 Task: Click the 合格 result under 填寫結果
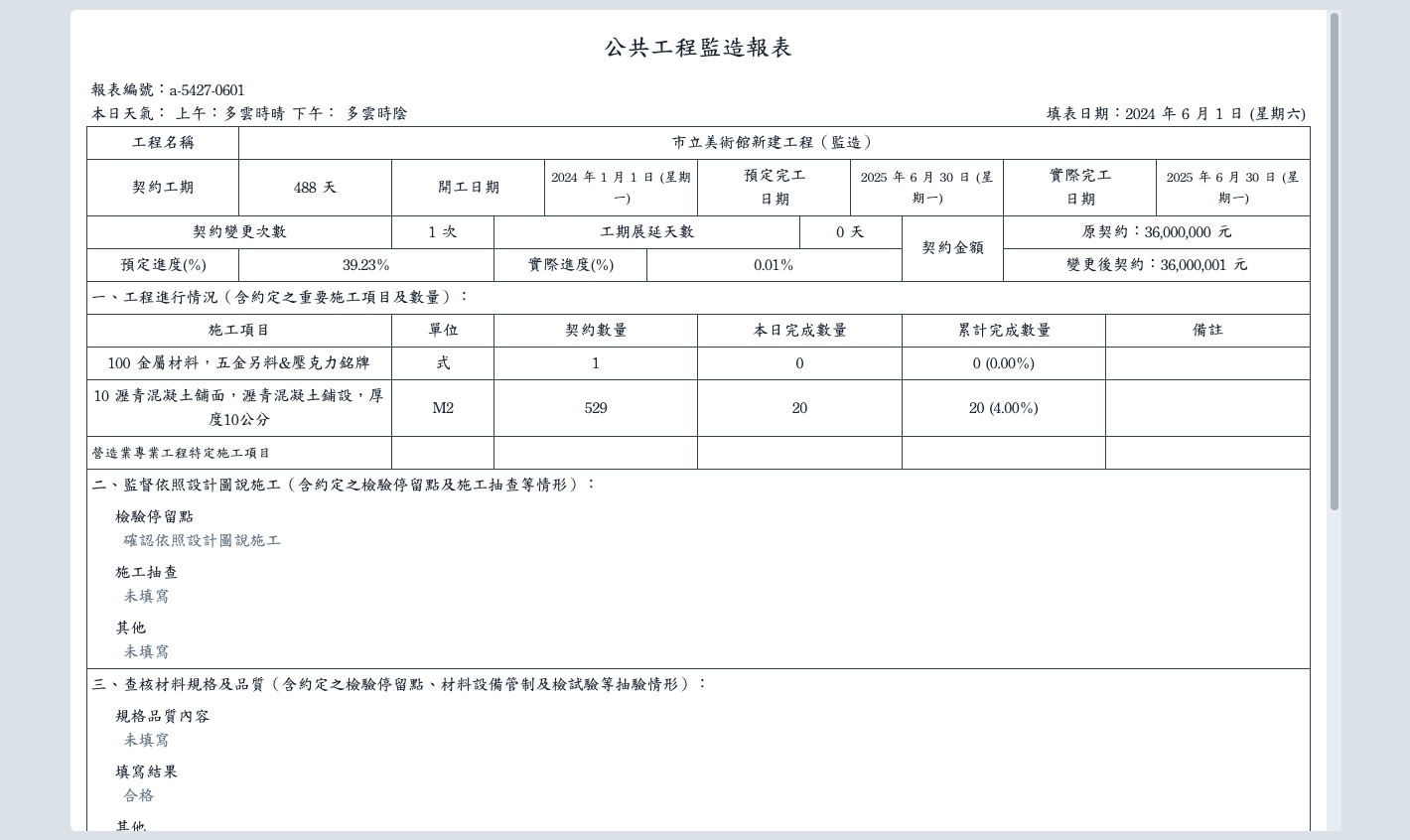pos(139,796)
